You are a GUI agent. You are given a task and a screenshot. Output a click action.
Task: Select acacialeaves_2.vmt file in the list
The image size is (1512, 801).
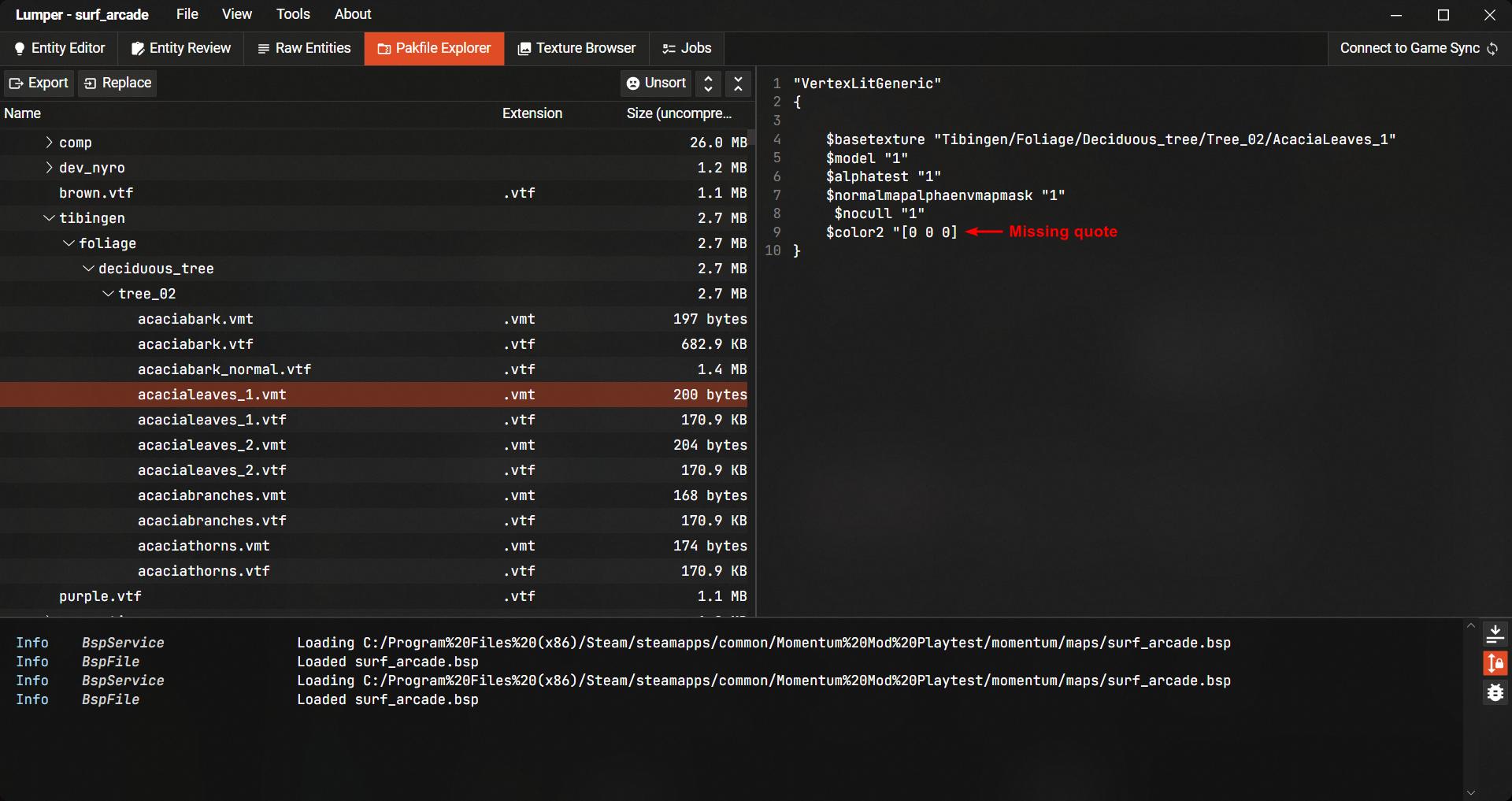pyautogui.click(x=212, y=445)
